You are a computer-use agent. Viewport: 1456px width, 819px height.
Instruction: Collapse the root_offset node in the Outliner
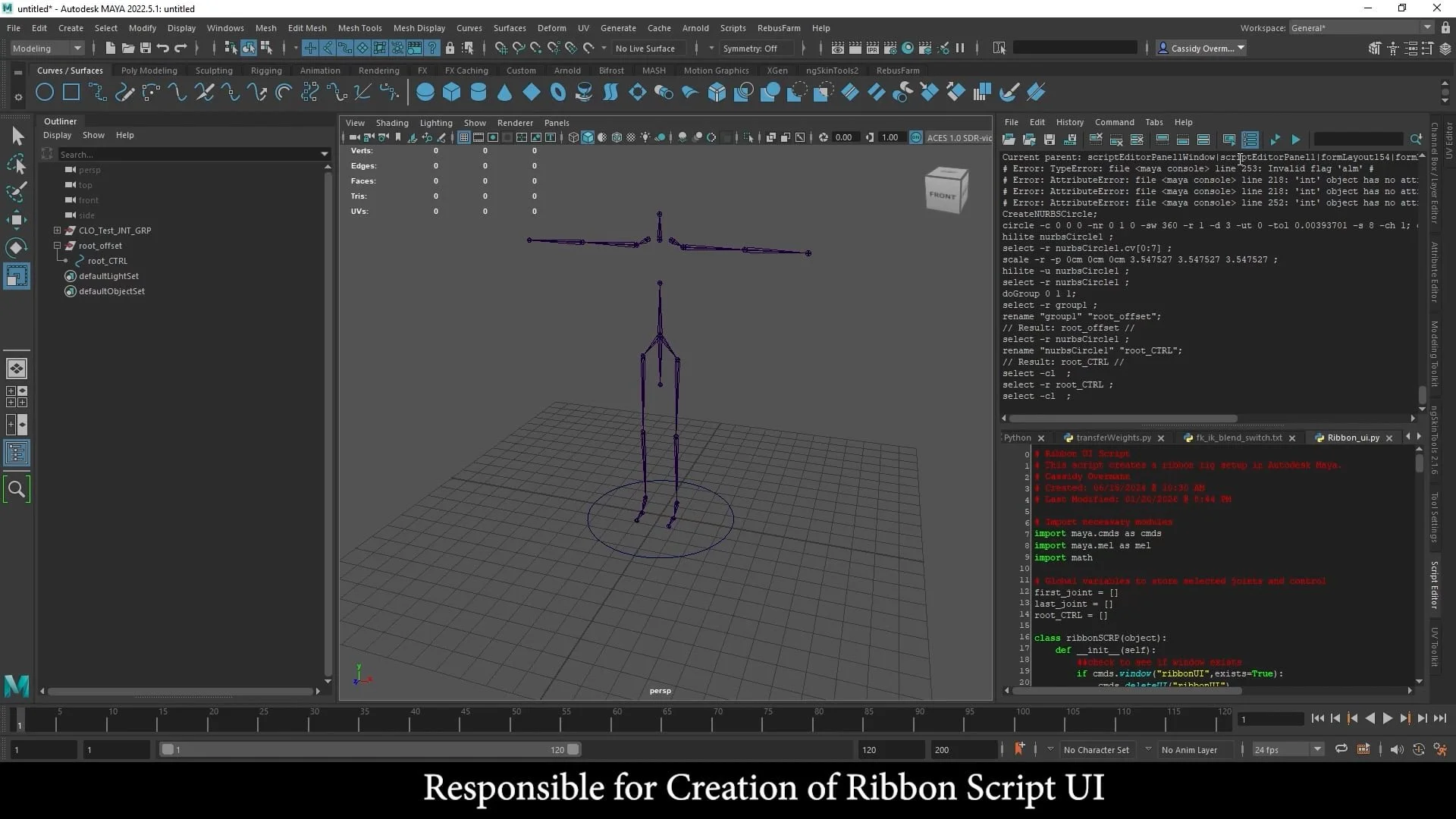[57, 245]
